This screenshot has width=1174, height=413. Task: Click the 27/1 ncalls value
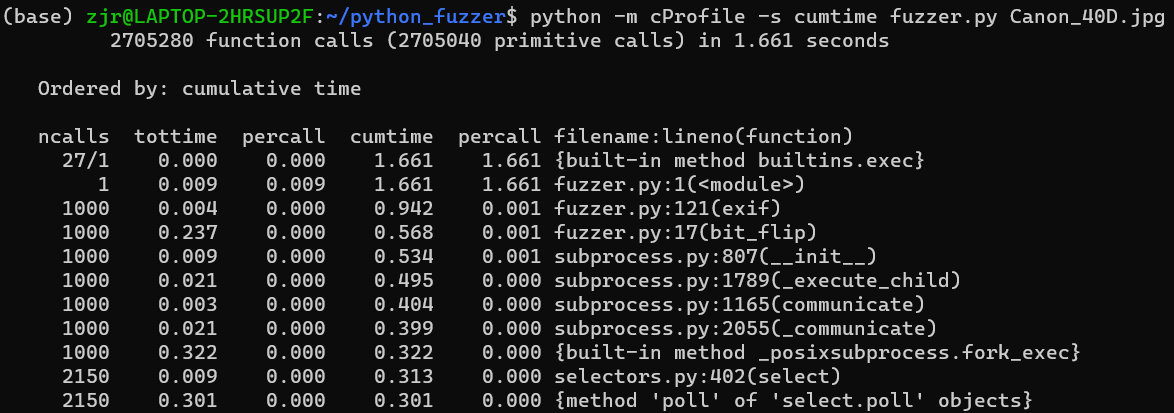[x=85, y=161]
